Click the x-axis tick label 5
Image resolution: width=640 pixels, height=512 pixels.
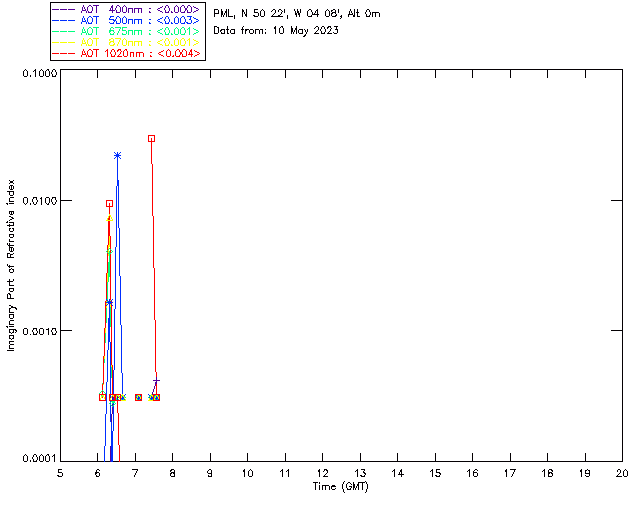60,473
